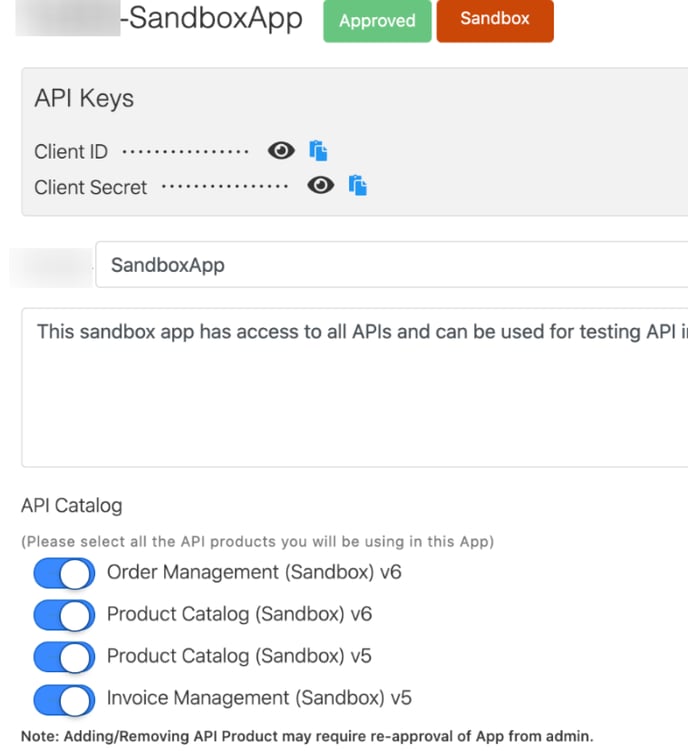This screenshot has width=688, height=751.
Task: Click the masked Client ID dots
Action: click(185, 152)
